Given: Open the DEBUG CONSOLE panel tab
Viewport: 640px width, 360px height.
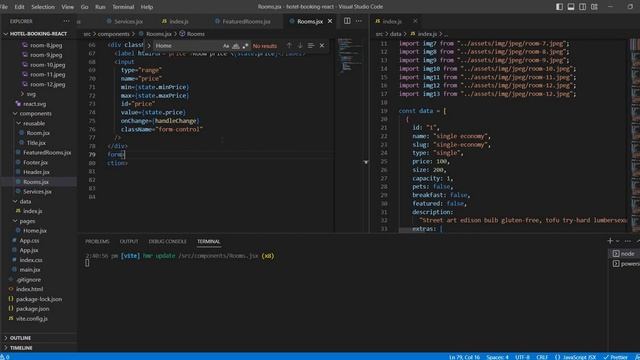Looking at the screenshot, I should point(167,242).
